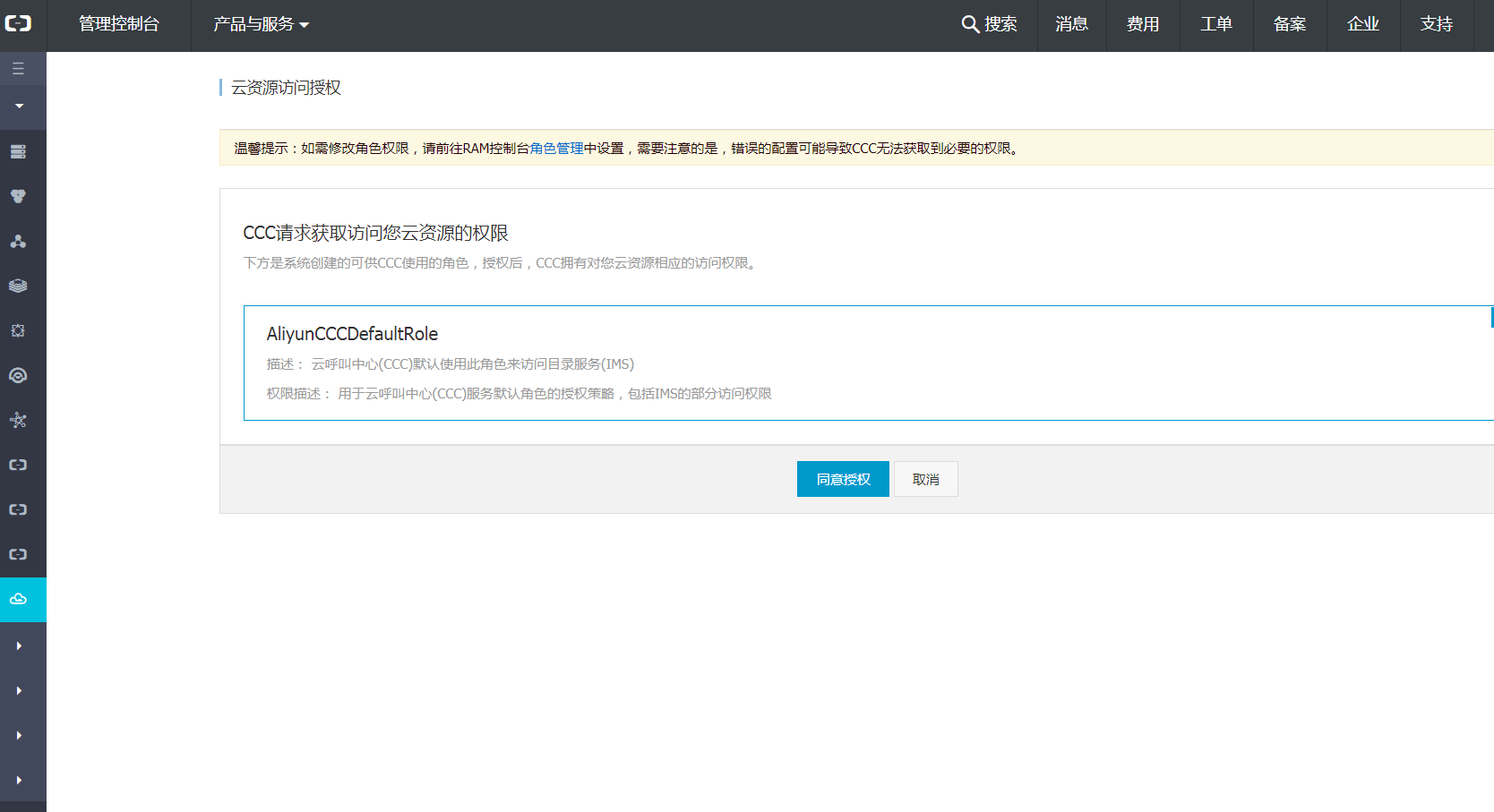
Task: Collapse the sidebar section with down caret
Action: (19, 107)
